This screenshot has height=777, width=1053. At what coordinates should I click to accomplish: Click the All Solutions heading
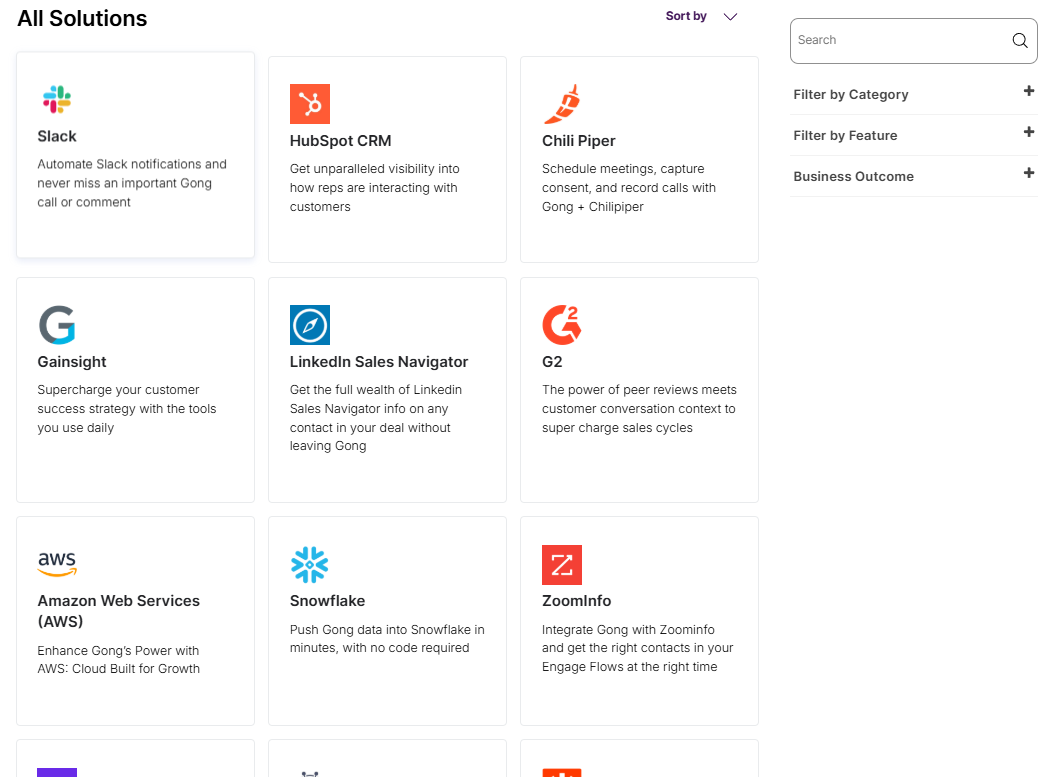(x=82, y=18)
